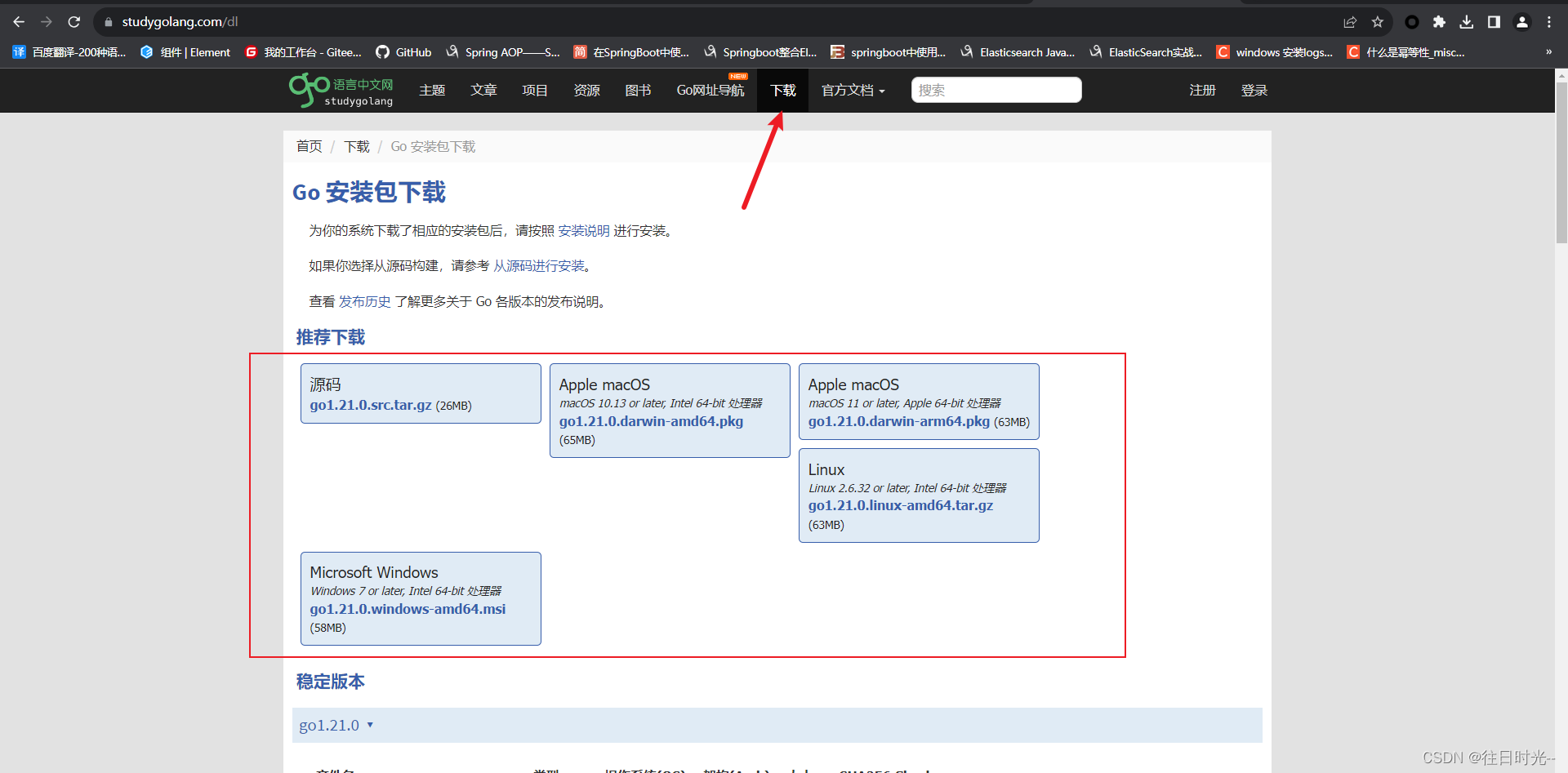Reload the current page
The width and height of the screenshot is (1568, 773).
[x=74, y=22]
